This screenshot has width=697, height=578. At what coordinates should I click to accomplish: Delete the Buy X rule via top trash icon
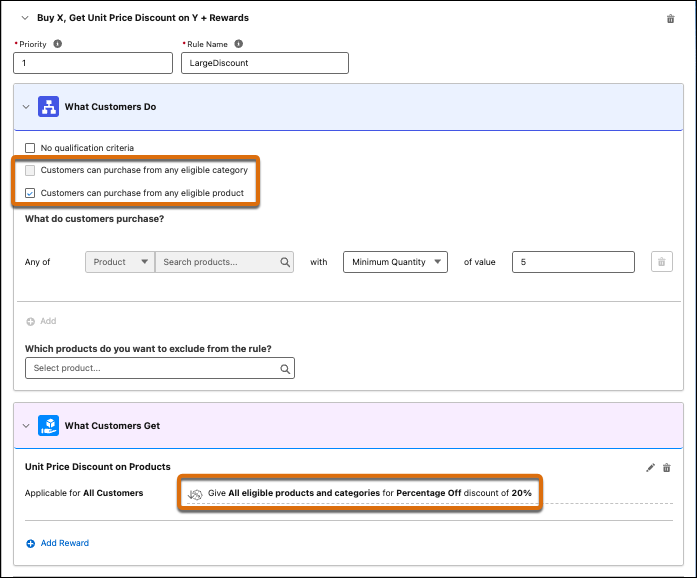point(670,19)
